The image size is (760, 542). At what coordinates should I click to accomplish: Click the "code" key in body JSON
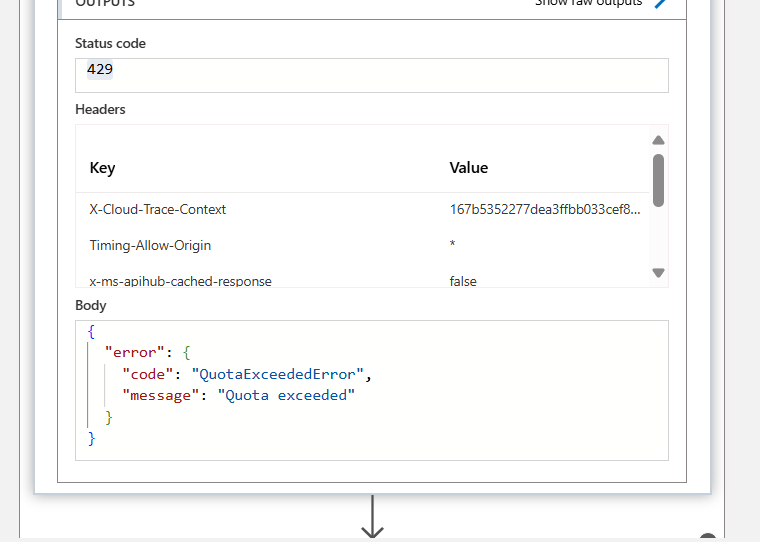click(148, 374)
